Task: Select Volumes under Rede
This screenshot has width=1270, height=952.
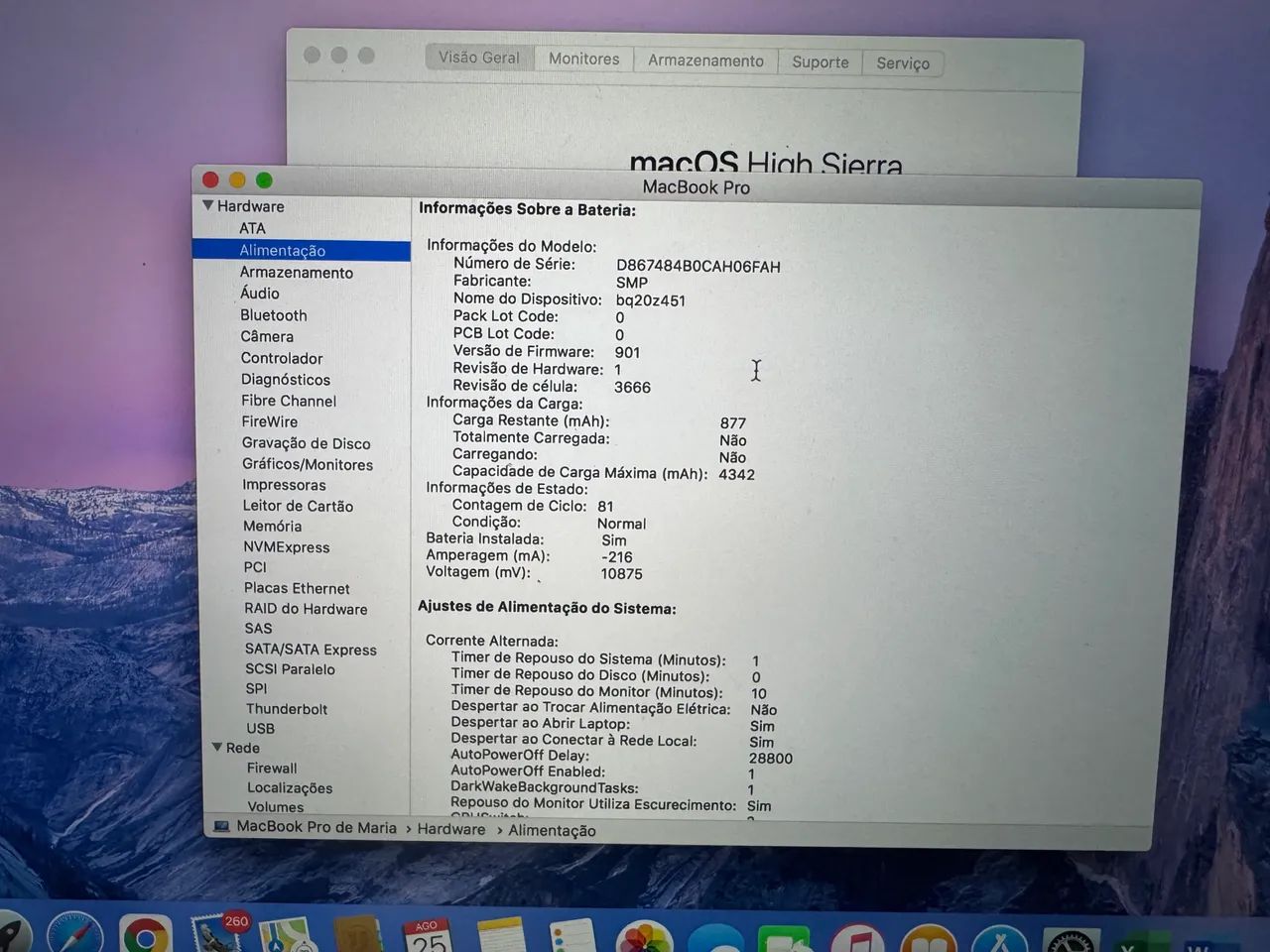Action: tap(276, 807)
